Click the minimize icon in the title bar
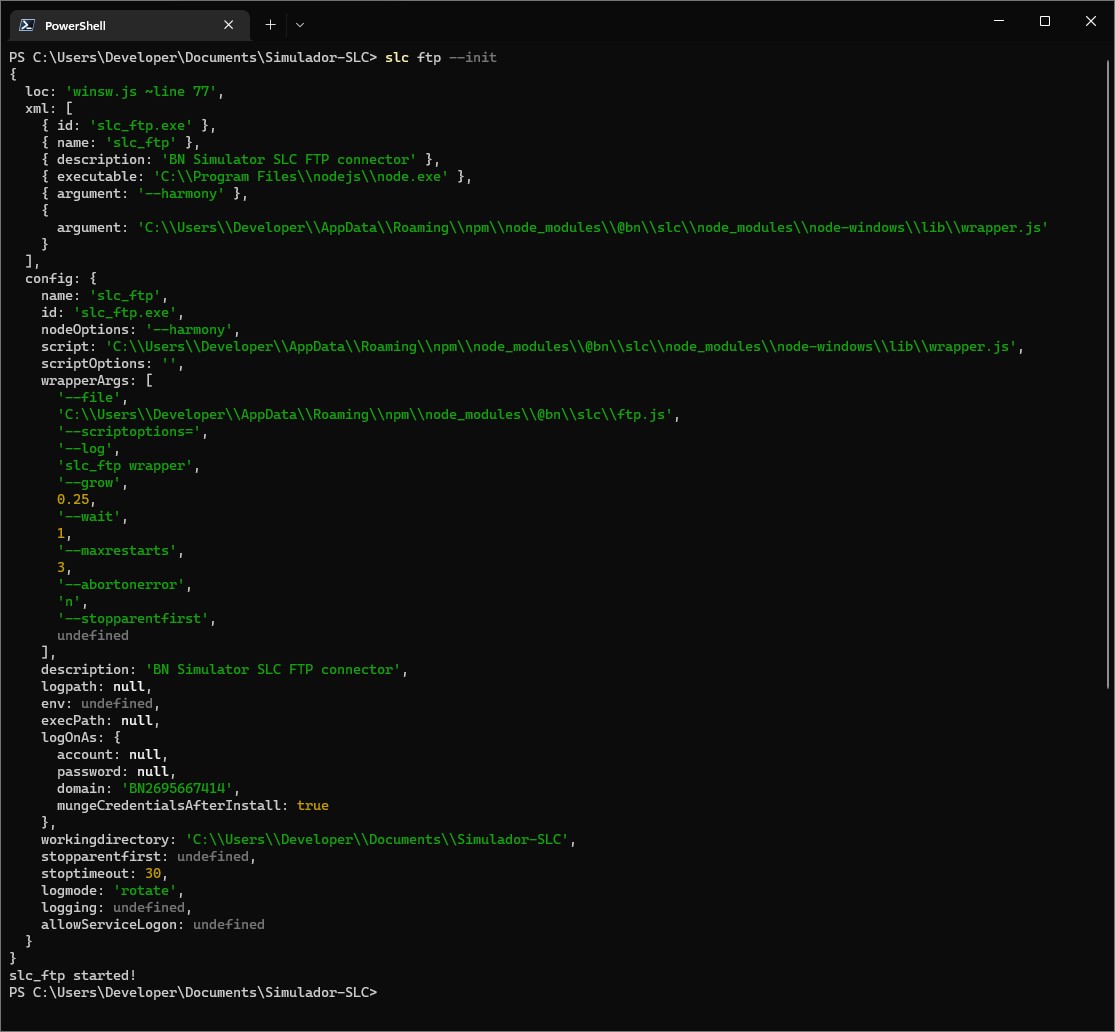This screenshot has height=1032, width=1115. (998, 21)
